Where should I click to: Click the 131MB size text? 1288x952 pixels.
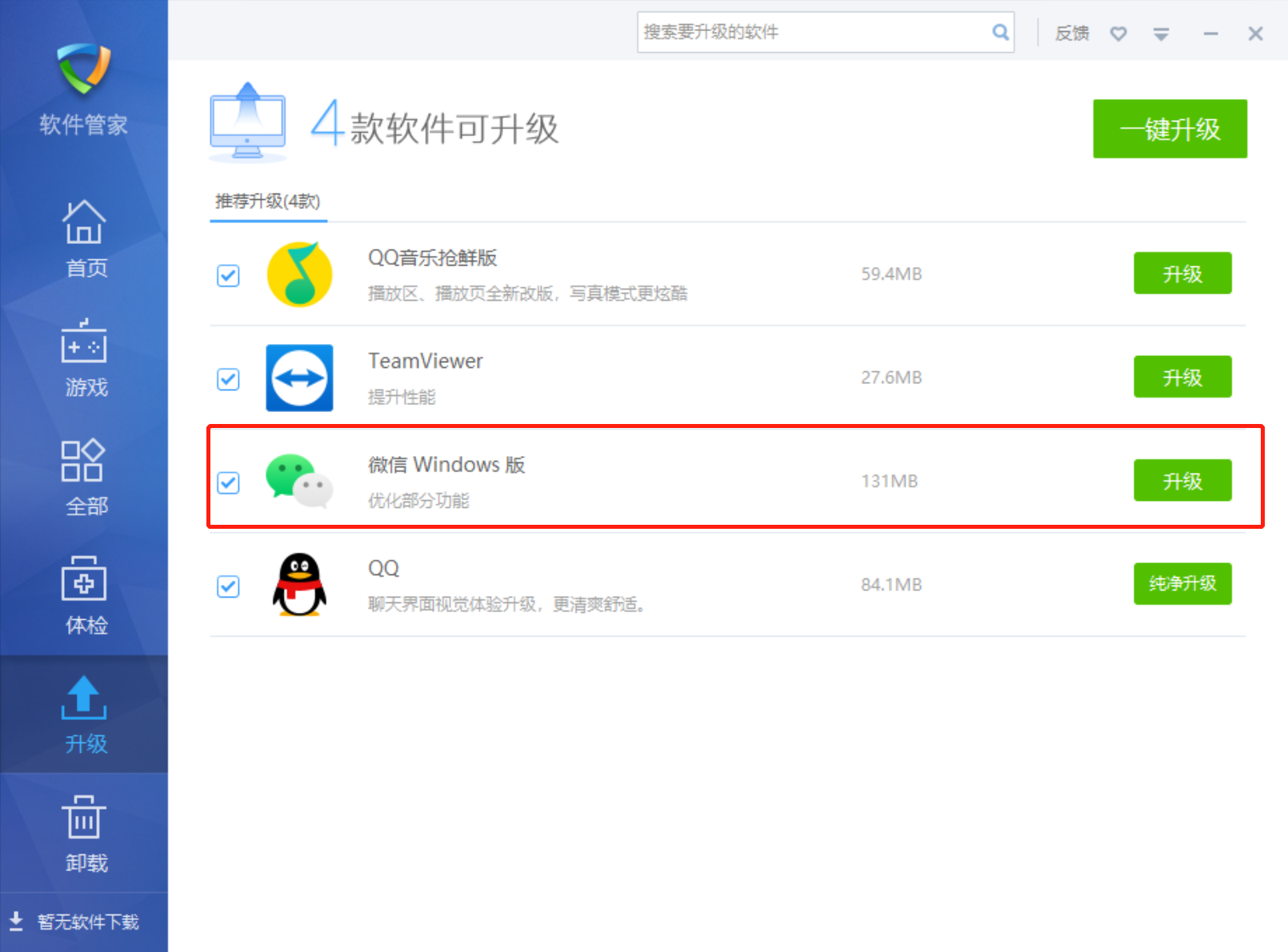(890, 481)
